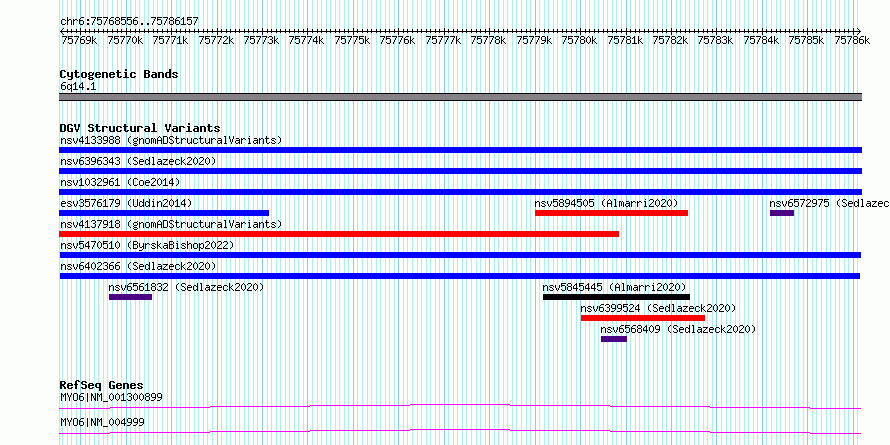The height and width of the screenshot is (445, 890).
Task: Open nsv4133988 (gnomADStructuralVariants) label
Action: point(171,140)
